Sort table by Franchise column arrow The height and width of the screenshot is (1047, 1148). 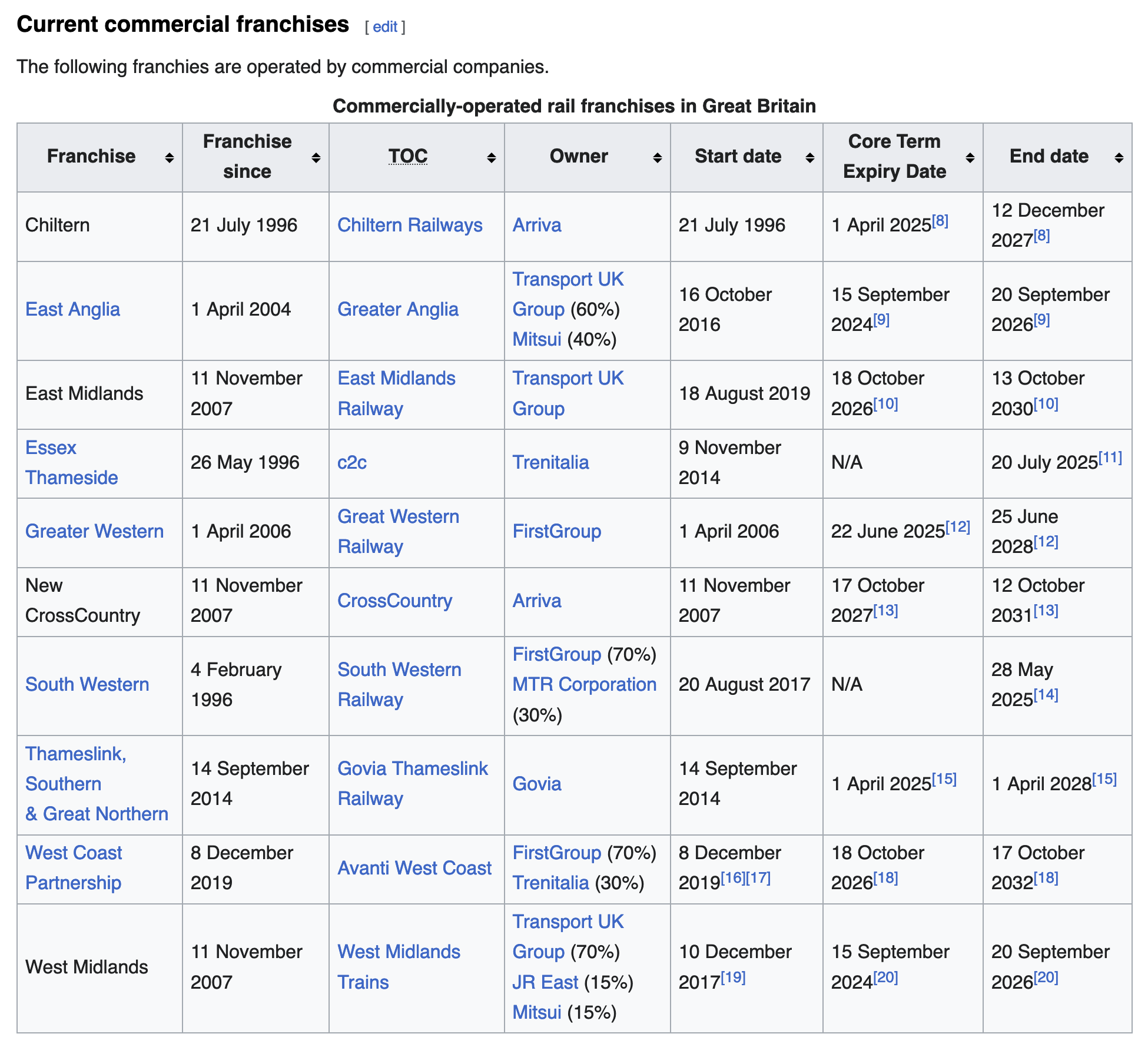(169, 157)
